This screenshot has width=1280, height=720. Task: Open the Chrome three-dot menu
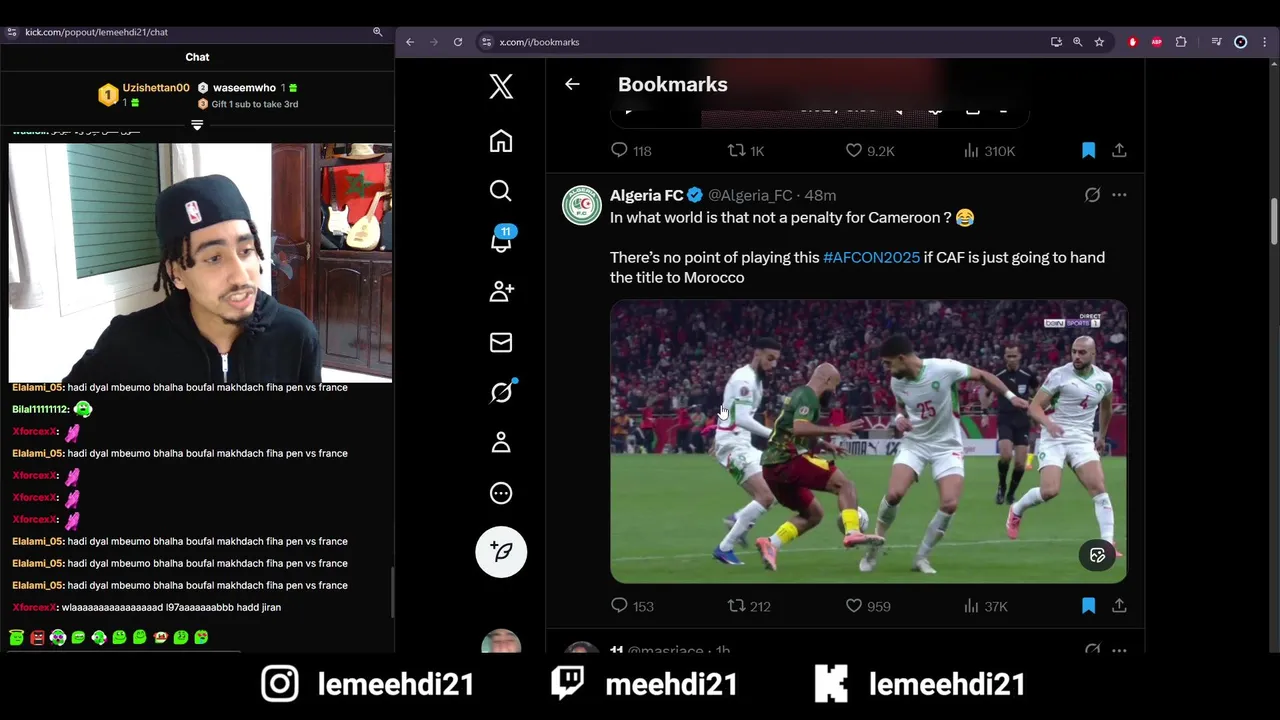(x=1264, y=42)
